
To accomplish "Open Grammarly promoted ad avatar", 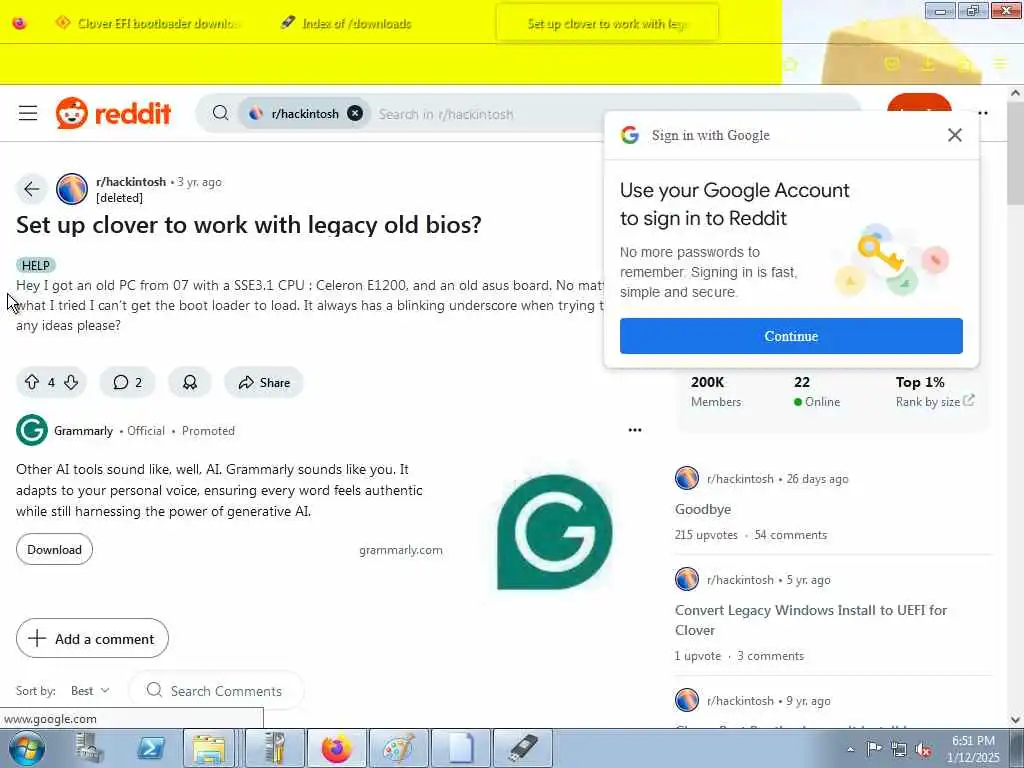I will (32, 430).
